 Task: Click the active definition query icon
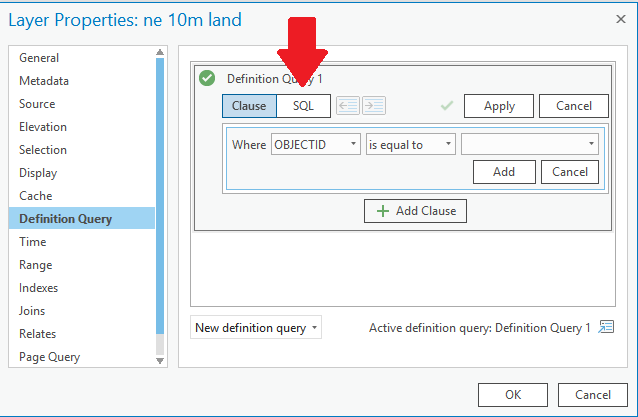click(606, 327)
